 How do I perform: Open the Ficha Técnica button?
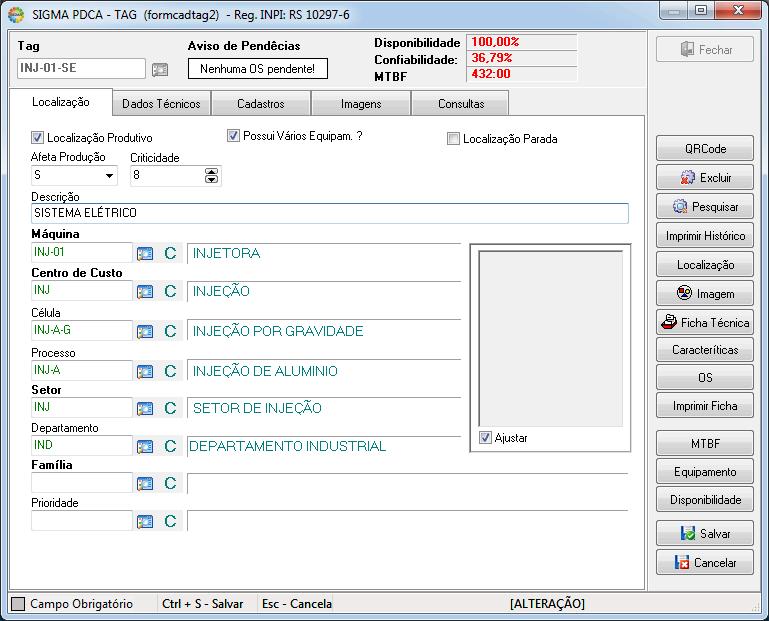point(705,322)
